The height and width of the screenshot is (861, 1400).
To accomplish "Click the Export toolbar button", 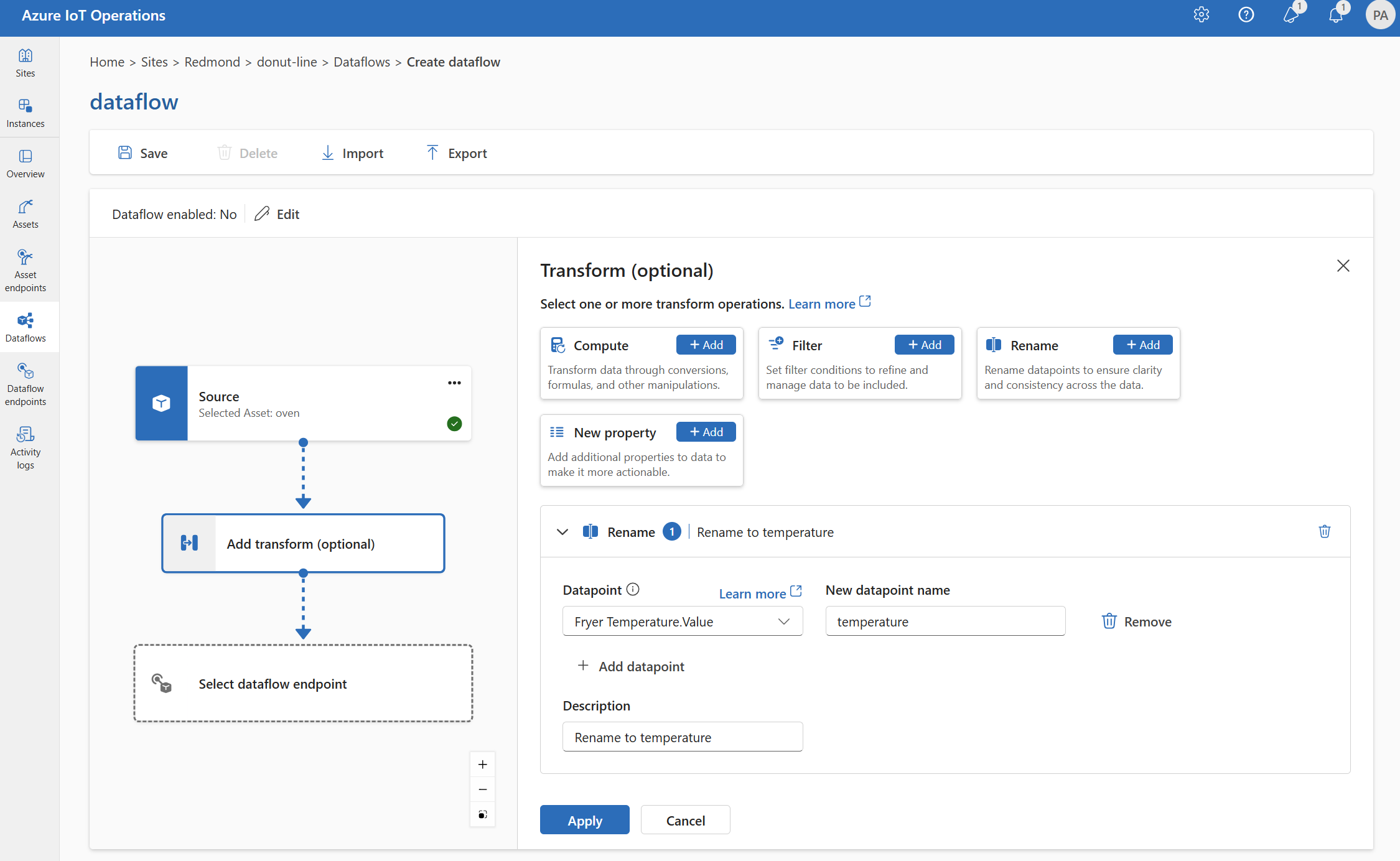I will tap(456, 153).
